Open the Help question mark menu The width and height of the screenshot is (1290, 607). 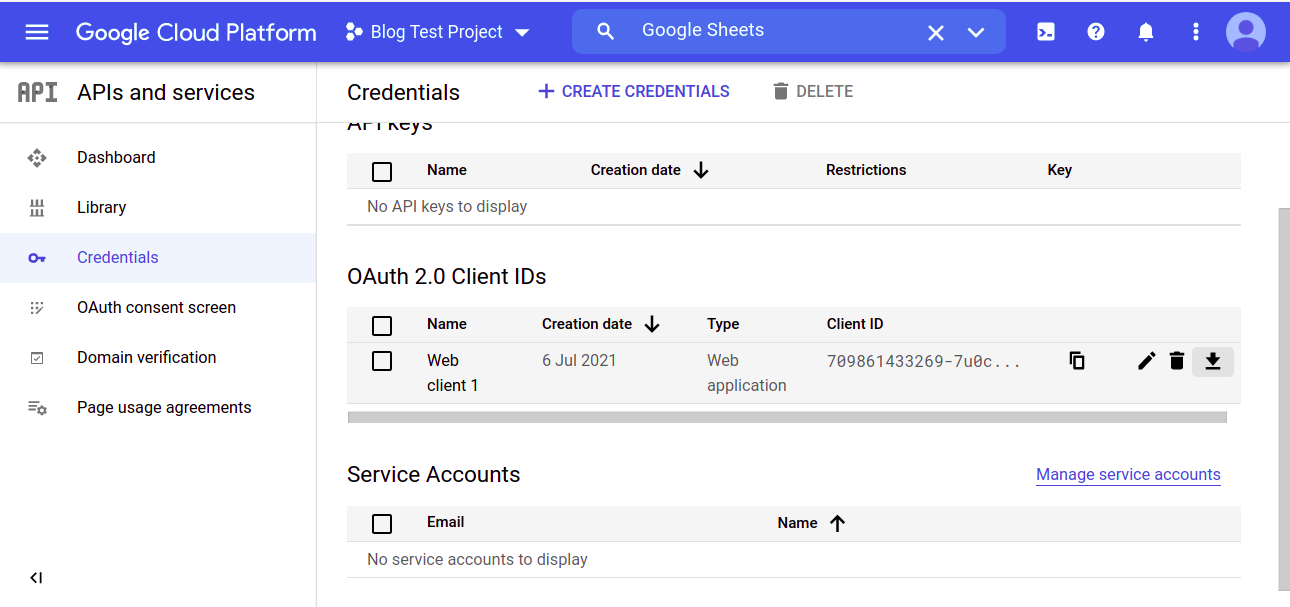click(1096, 32)
